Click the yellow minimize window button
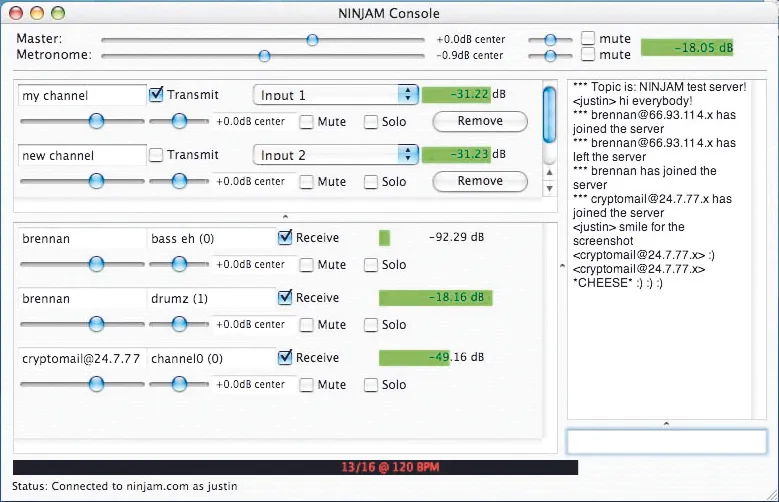779x502 pixels. click(37, 13)
